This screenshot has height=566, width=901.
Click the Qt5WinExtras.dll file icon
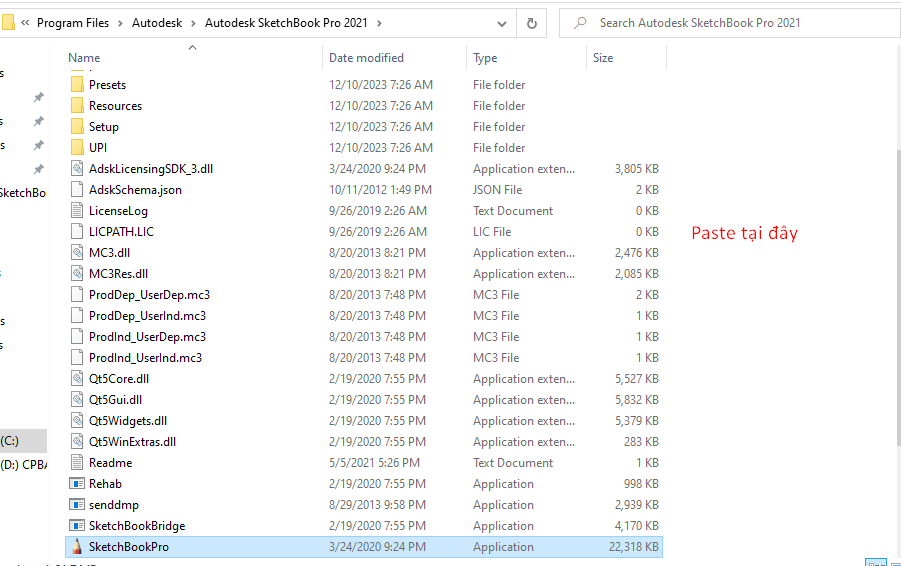click(77, 441)
